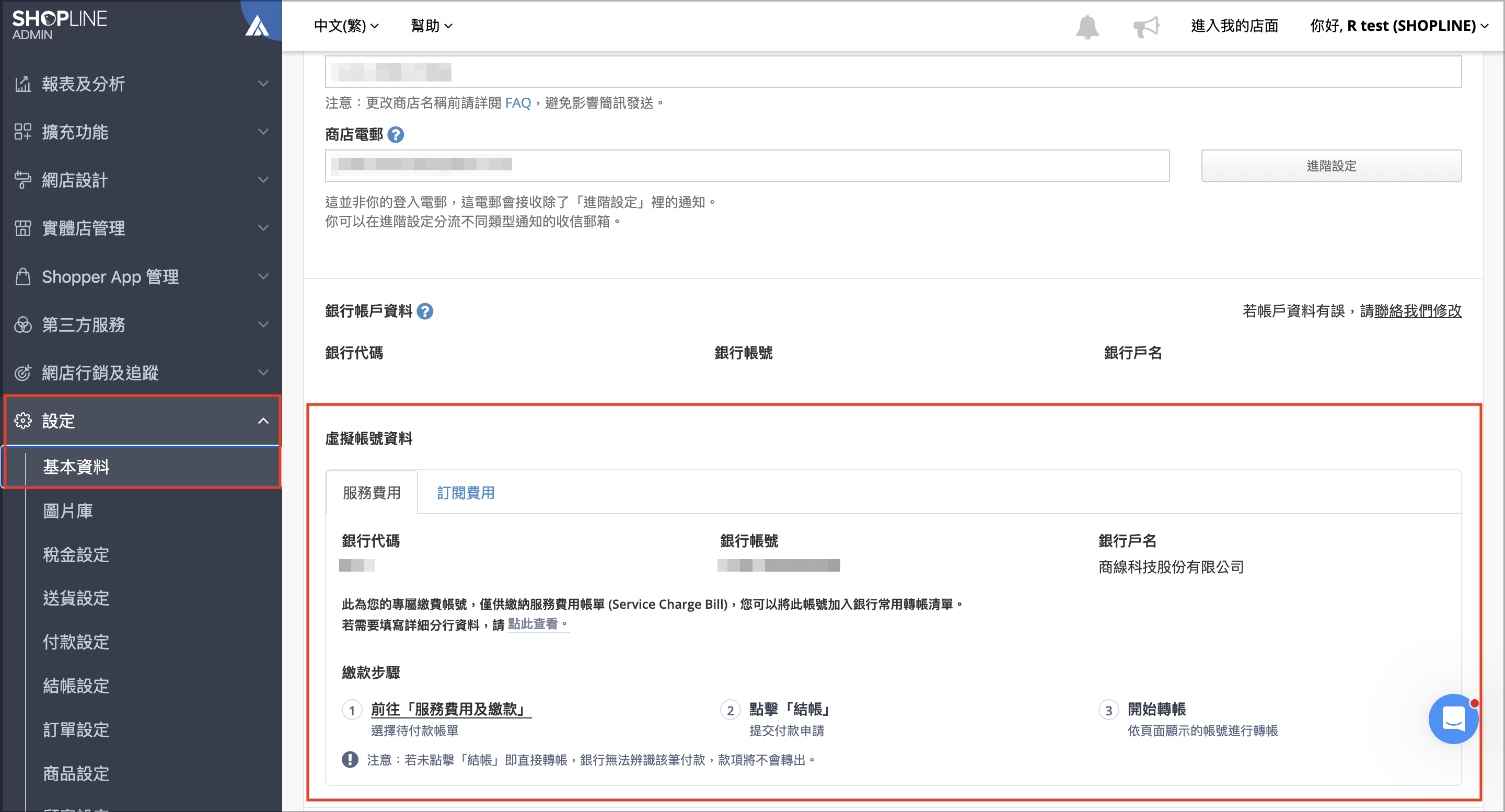Click the target icon for 網店行銷及追蹤
1505x812 pixels.
pyautogui.click(x=23, y=373)
